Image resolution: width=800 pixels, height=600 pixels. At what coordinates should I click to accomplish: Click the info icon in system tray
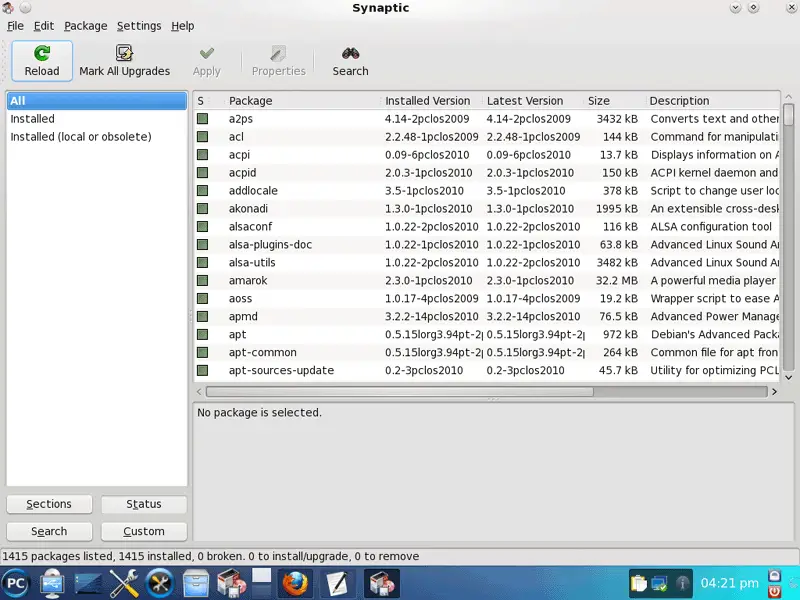tap(682, 583)
